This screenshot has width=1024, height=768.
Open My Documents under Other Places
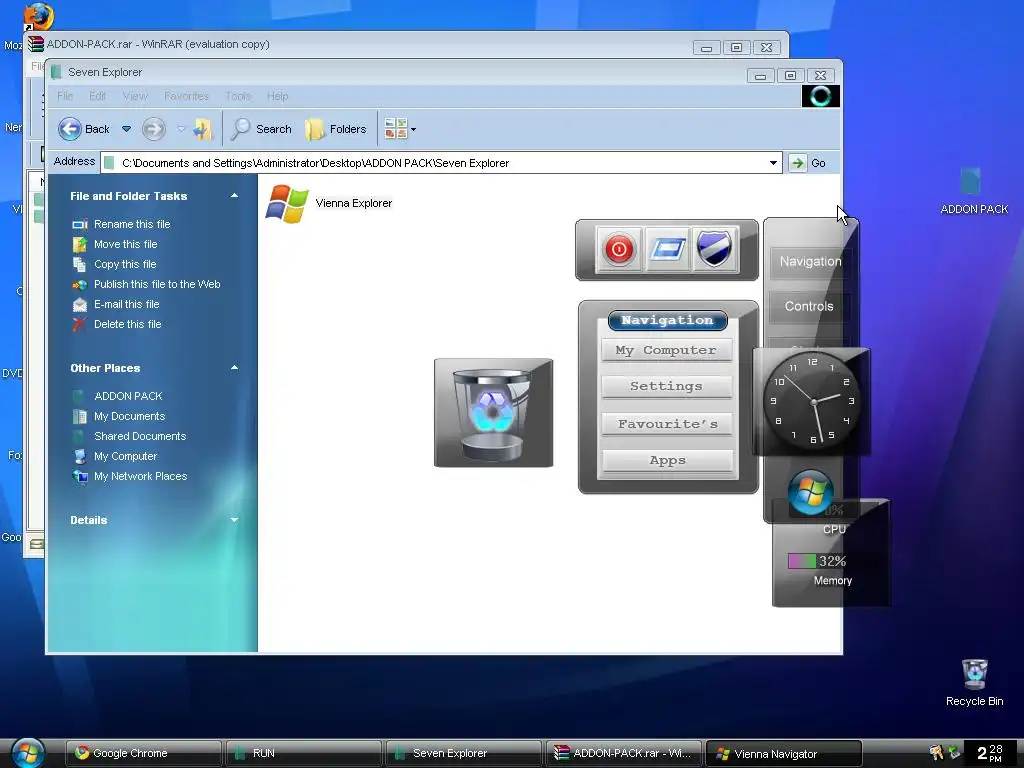click(129, 416)
